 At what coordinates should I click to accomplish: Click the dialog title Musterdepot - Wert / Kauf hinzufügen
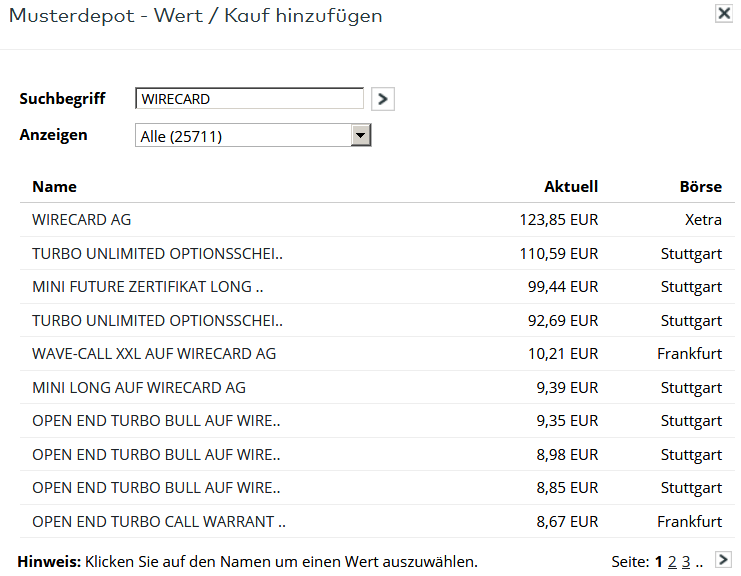(x=196, y=16)
